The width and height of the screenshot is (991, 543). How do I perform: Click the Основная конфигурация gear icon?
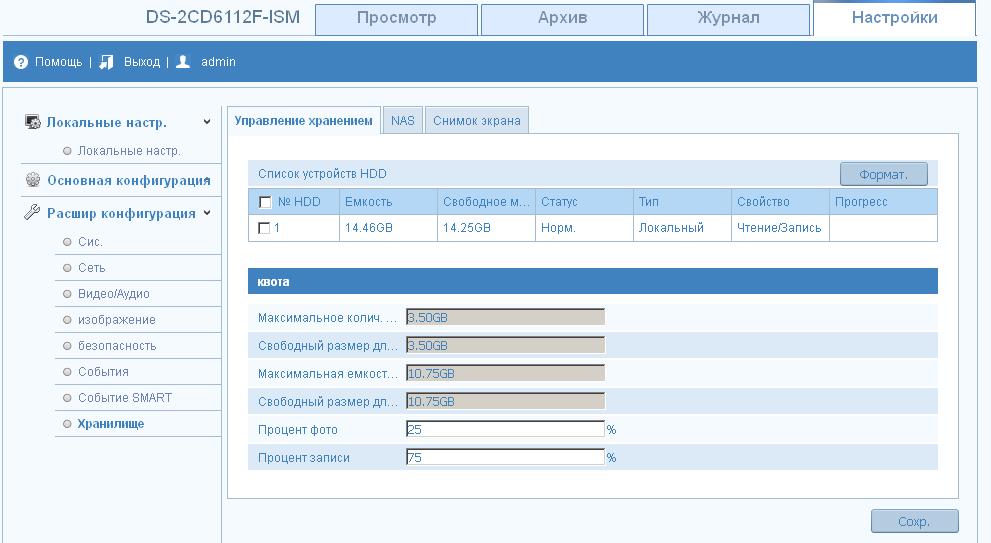(32, 180)
